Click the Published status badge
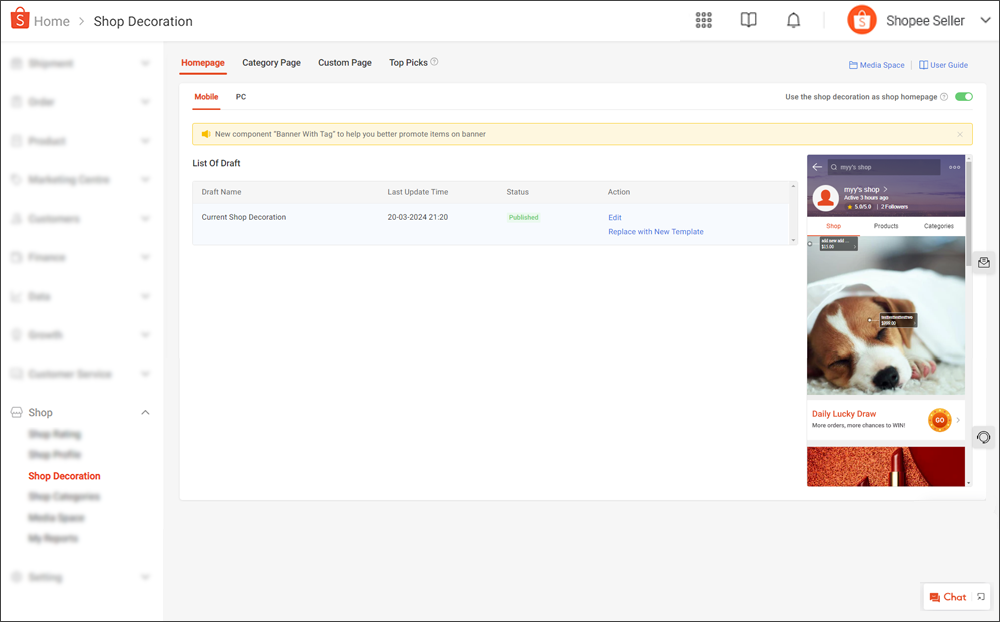The height and width of the screenshot is (622, 1000). (524, 218)
